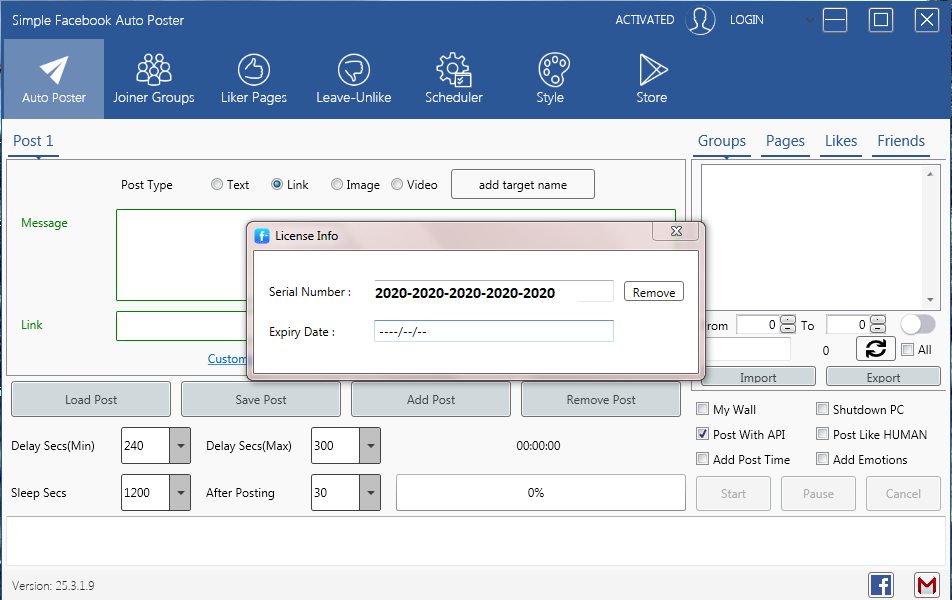This screenshot has height=600, width=952.
Task: Expand the Delay Secs(Max) dropdown
Action: coord(370,446)
